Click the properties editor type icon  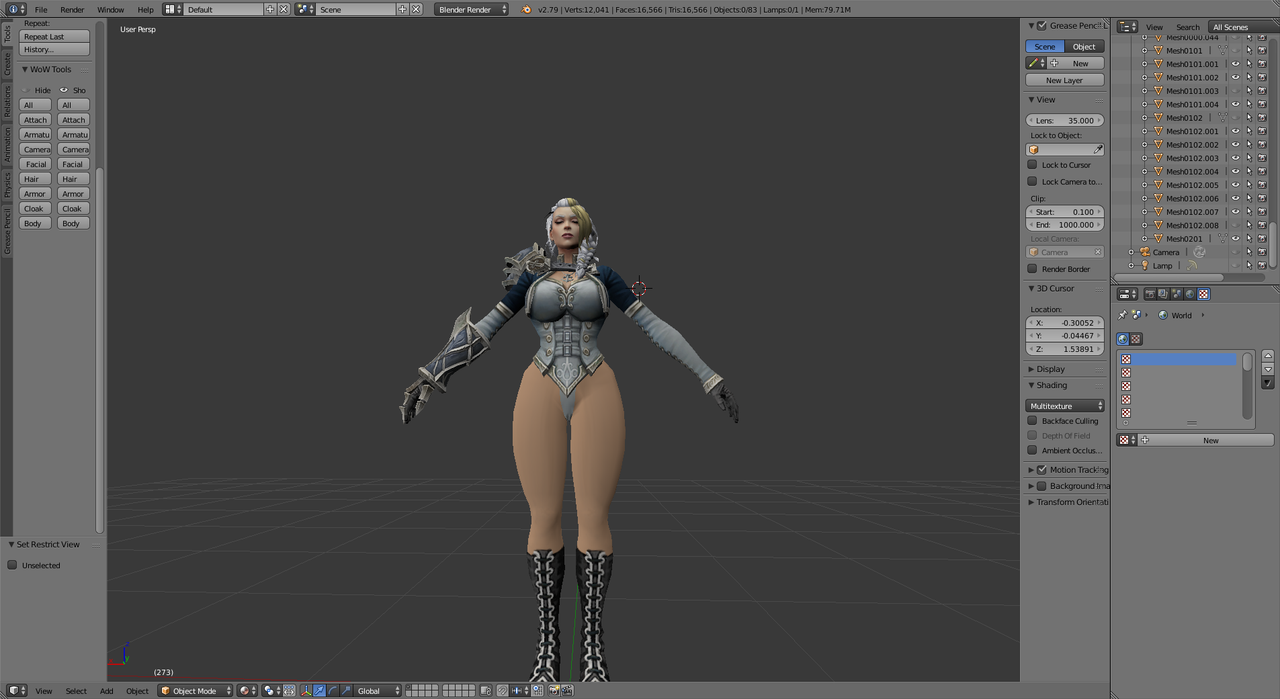pos(1127,294)
